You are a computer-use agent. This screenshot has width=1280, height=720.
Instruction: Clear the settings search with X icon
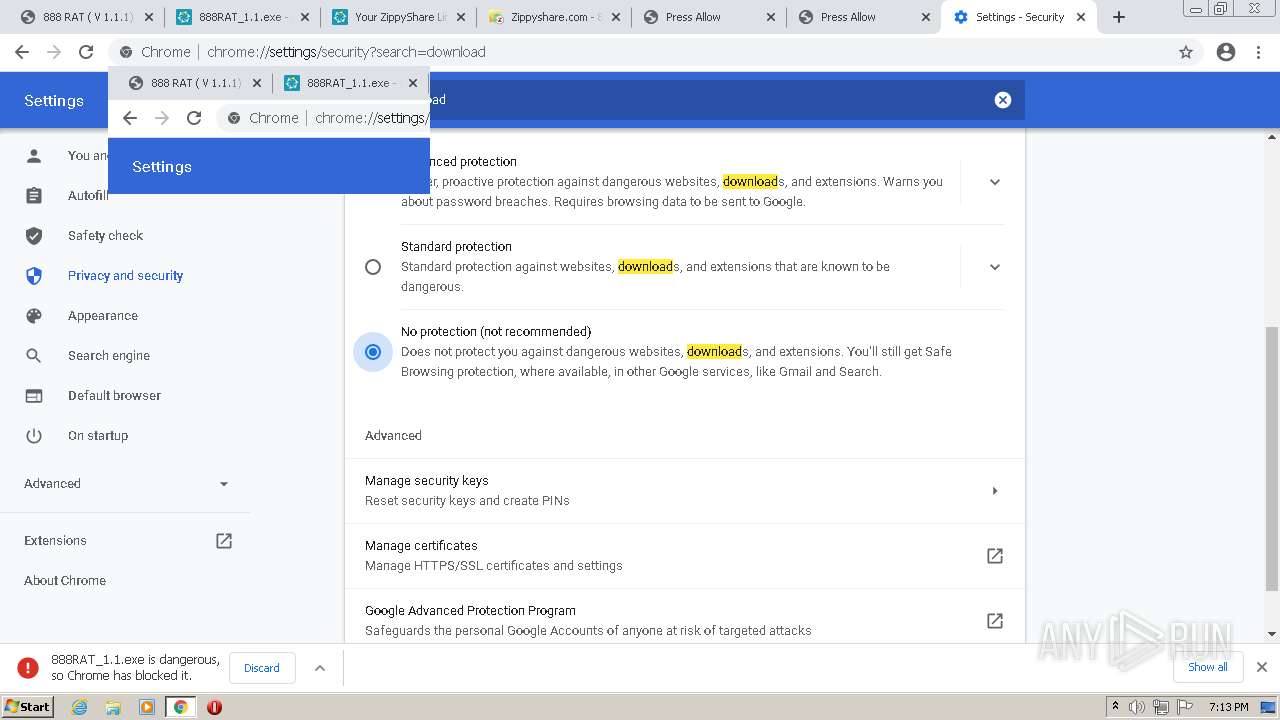point(1003,99)
